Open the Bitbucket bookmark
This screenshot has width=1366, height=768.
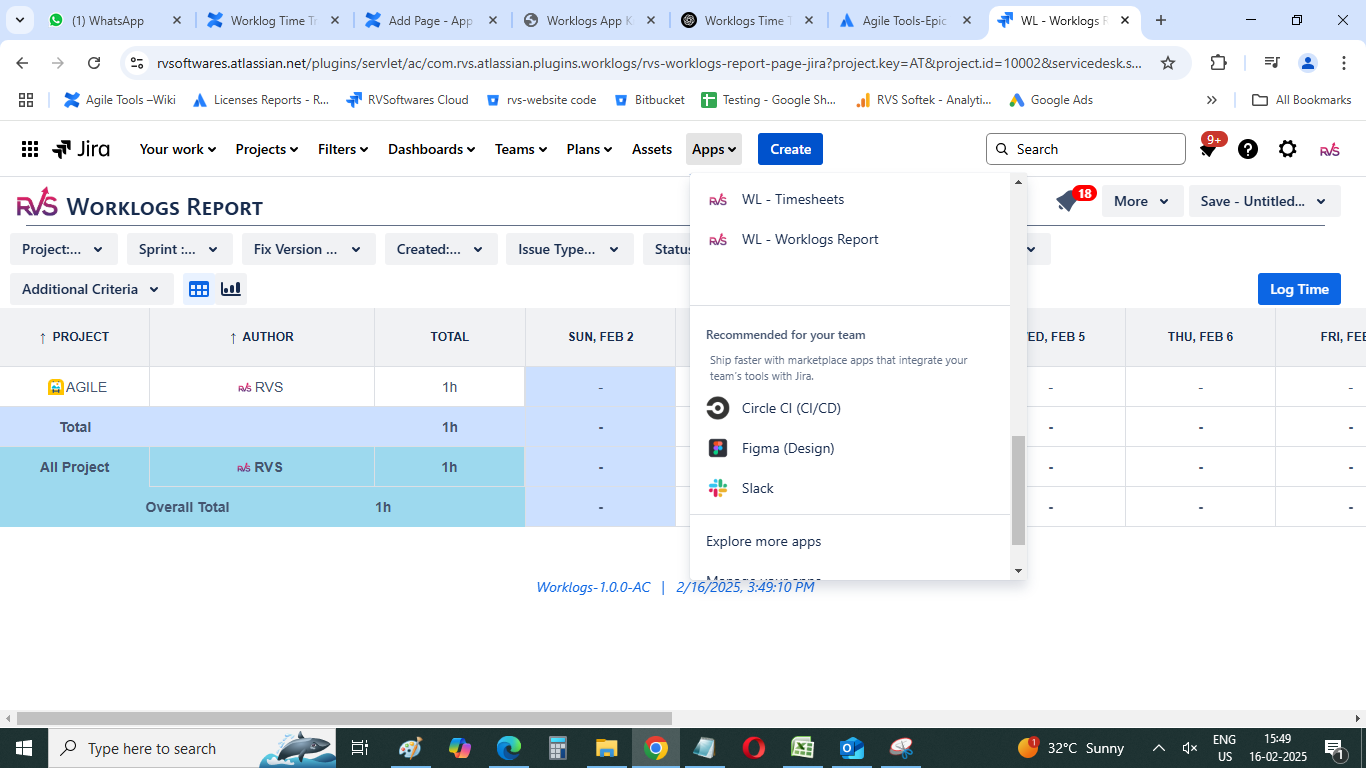(x=650, y=100)
